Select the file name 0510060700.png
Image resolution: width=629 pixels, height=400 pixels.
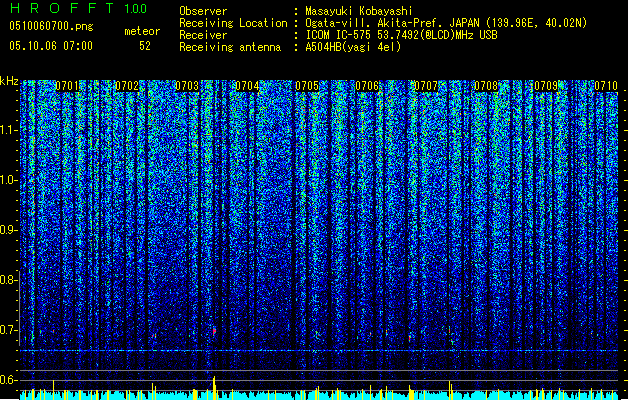pos(51,26)
